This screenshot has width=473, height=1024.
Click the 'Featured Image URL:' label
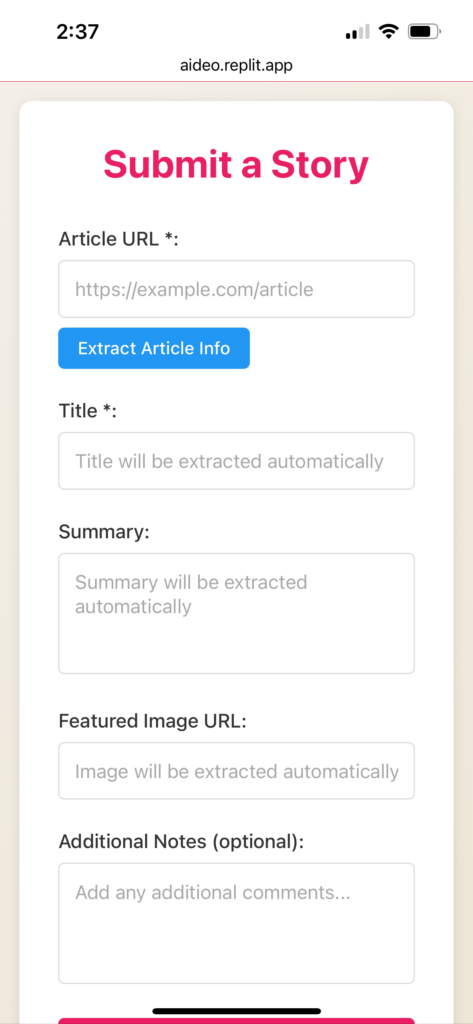153,721
